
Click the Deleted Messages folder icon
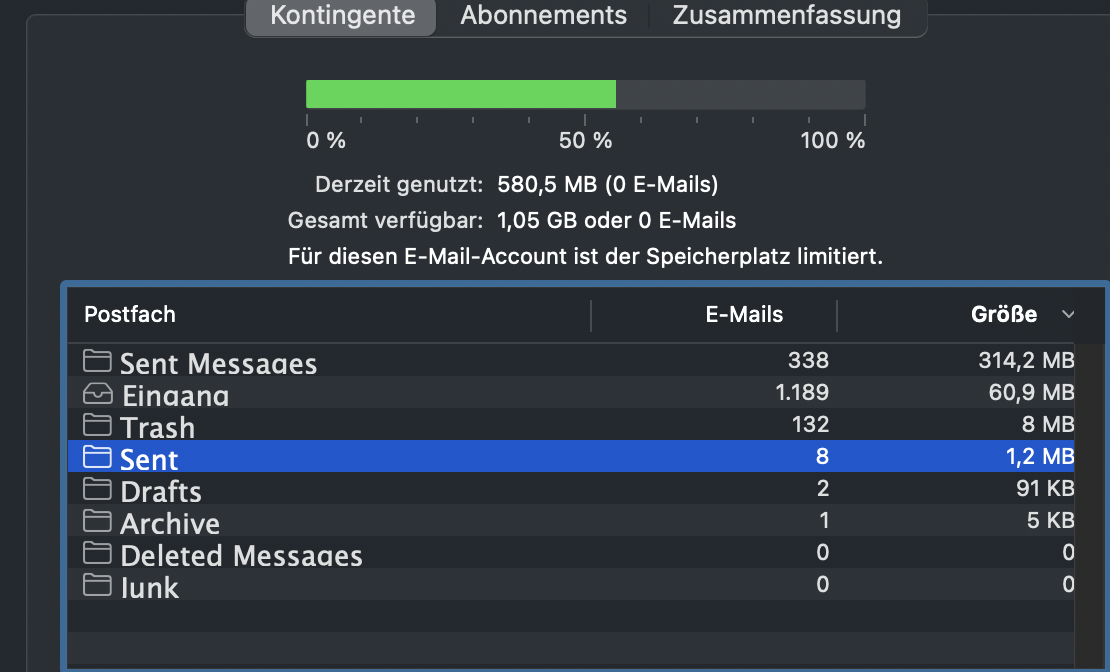pos(96,553)
